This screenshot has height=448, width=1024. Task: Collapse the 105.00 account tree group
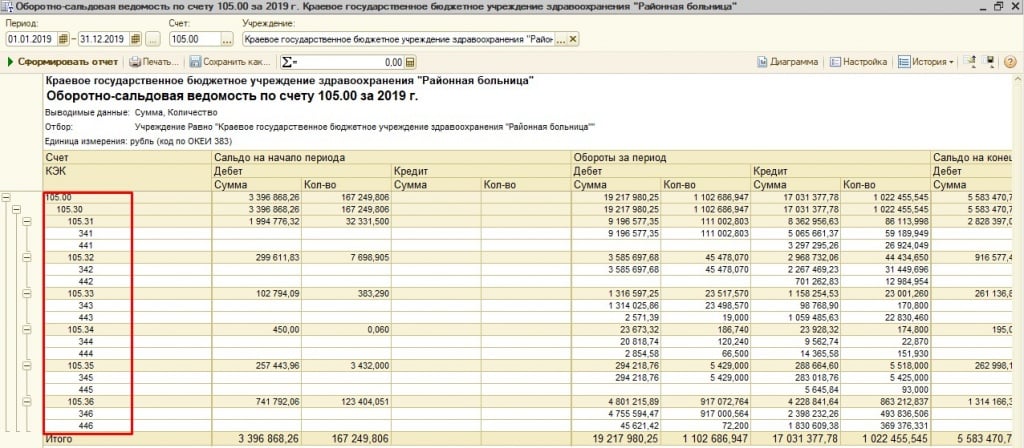(7, 197)
